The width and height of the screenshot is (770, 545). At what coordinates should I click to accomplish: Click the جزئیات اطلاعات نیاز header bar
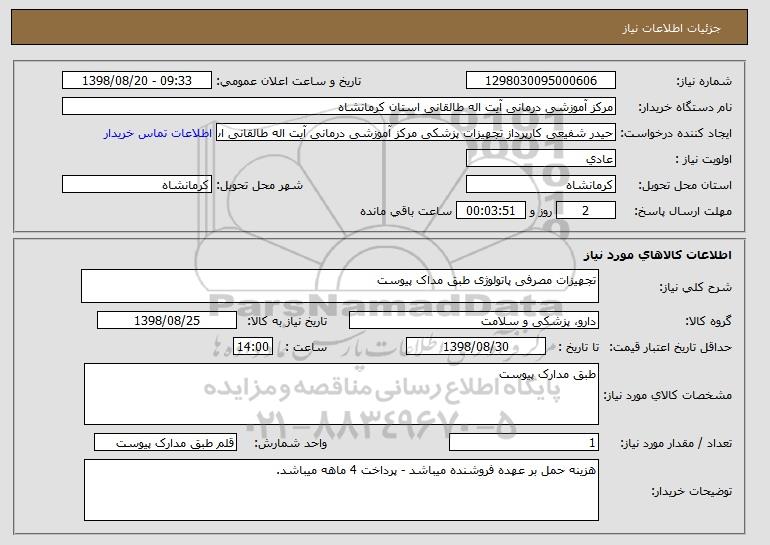point(379,27)
